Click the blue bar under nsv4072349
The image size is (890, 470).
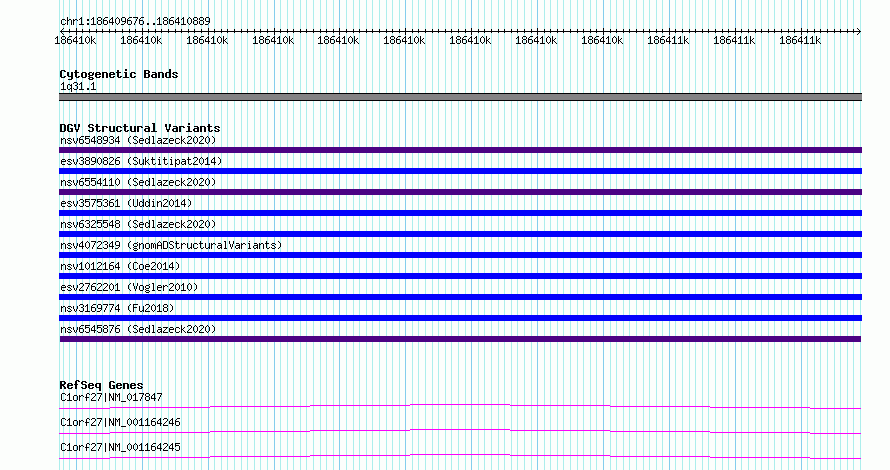(x=460, y=255)
